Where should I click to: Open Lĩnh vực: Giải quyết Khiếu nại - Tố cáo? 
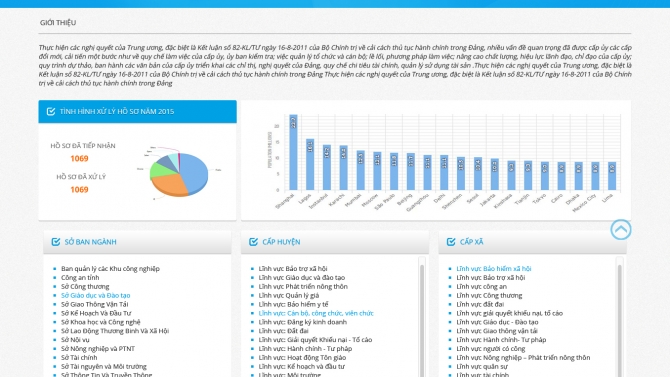[x=315, y=340]
